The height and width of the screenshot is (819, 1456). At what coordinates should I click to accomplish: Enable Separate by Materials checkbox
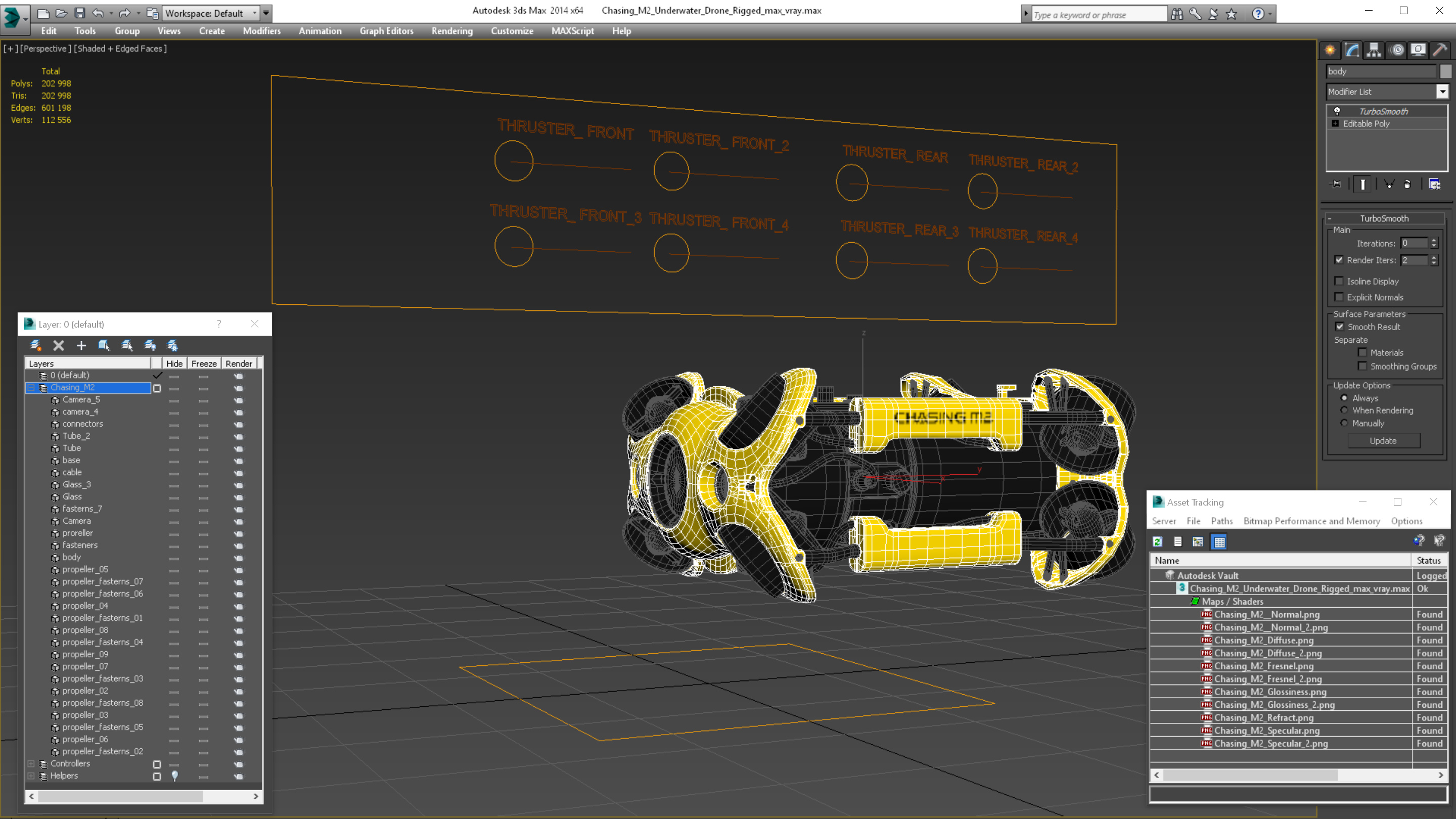click(x=1363, y=352)
